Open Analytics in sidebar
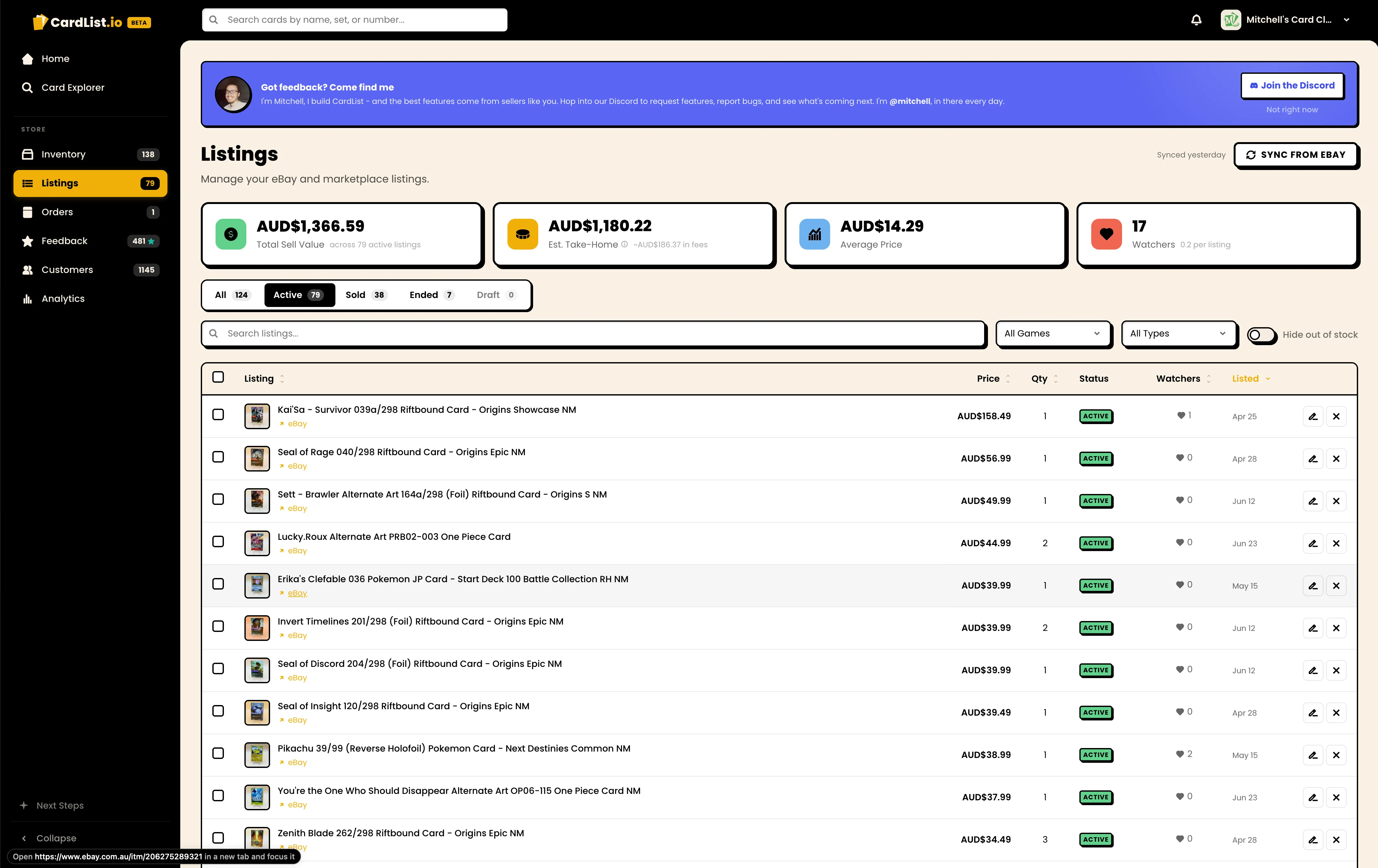Viewport: 1378px width, 868px height. click(90, 299)
